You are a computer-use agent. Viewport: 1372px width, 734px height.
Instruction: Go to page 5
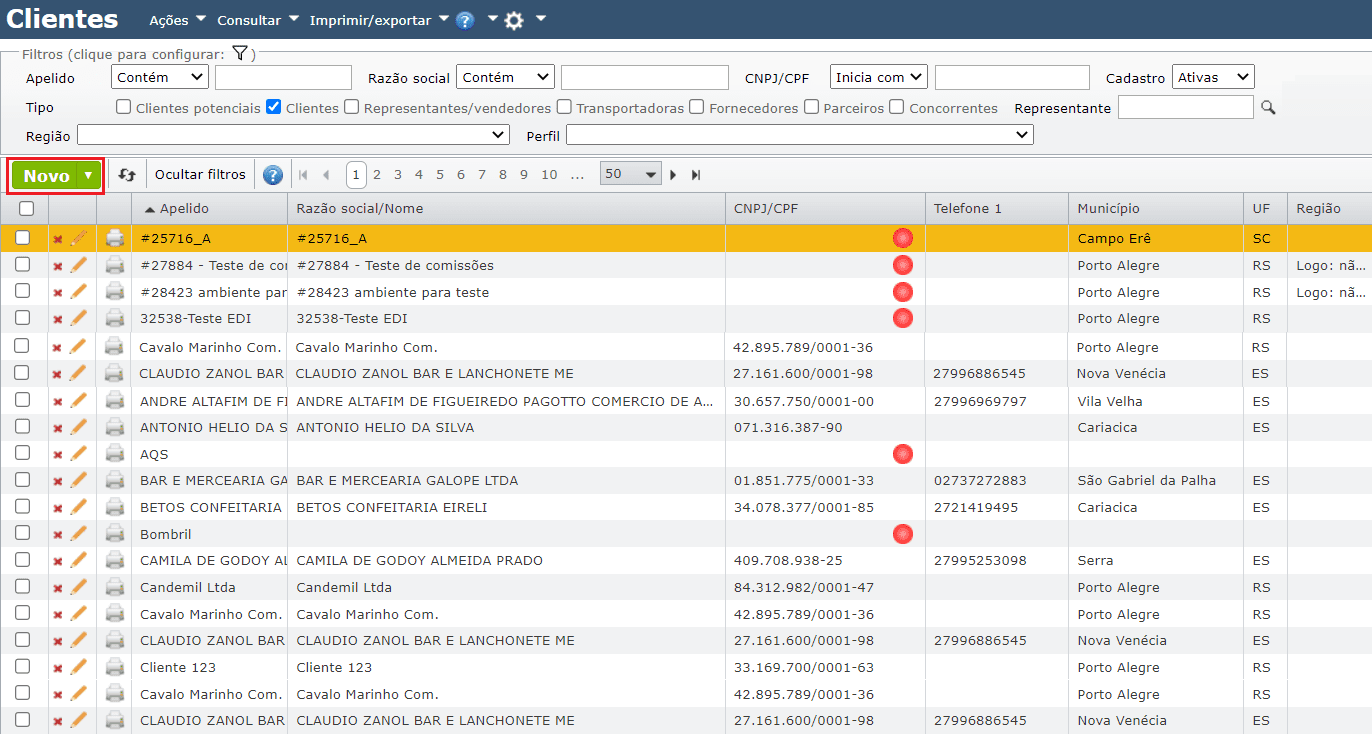(440, 174)
